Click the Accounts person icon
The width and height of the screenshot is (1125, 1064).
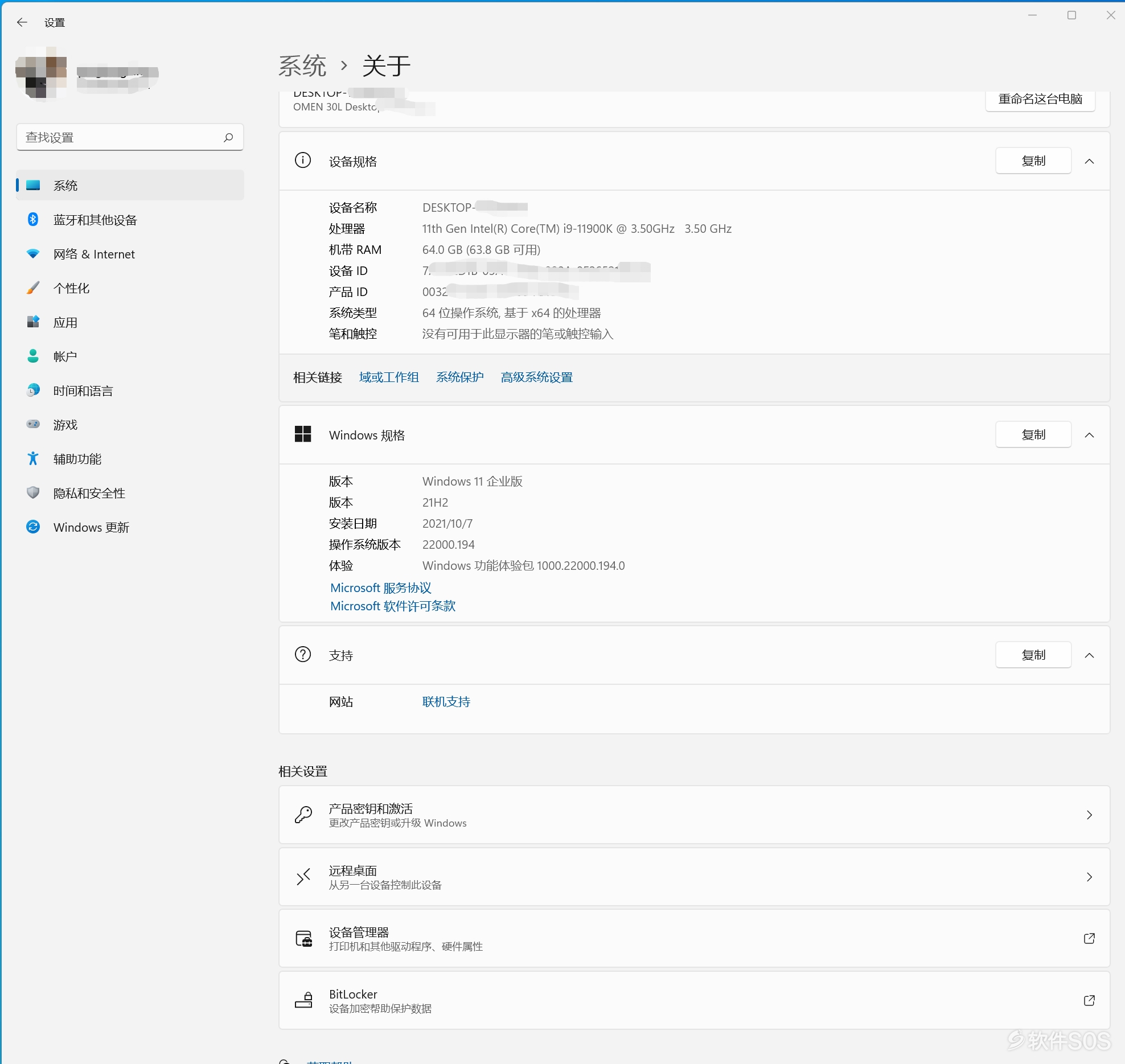click(33, 356)
